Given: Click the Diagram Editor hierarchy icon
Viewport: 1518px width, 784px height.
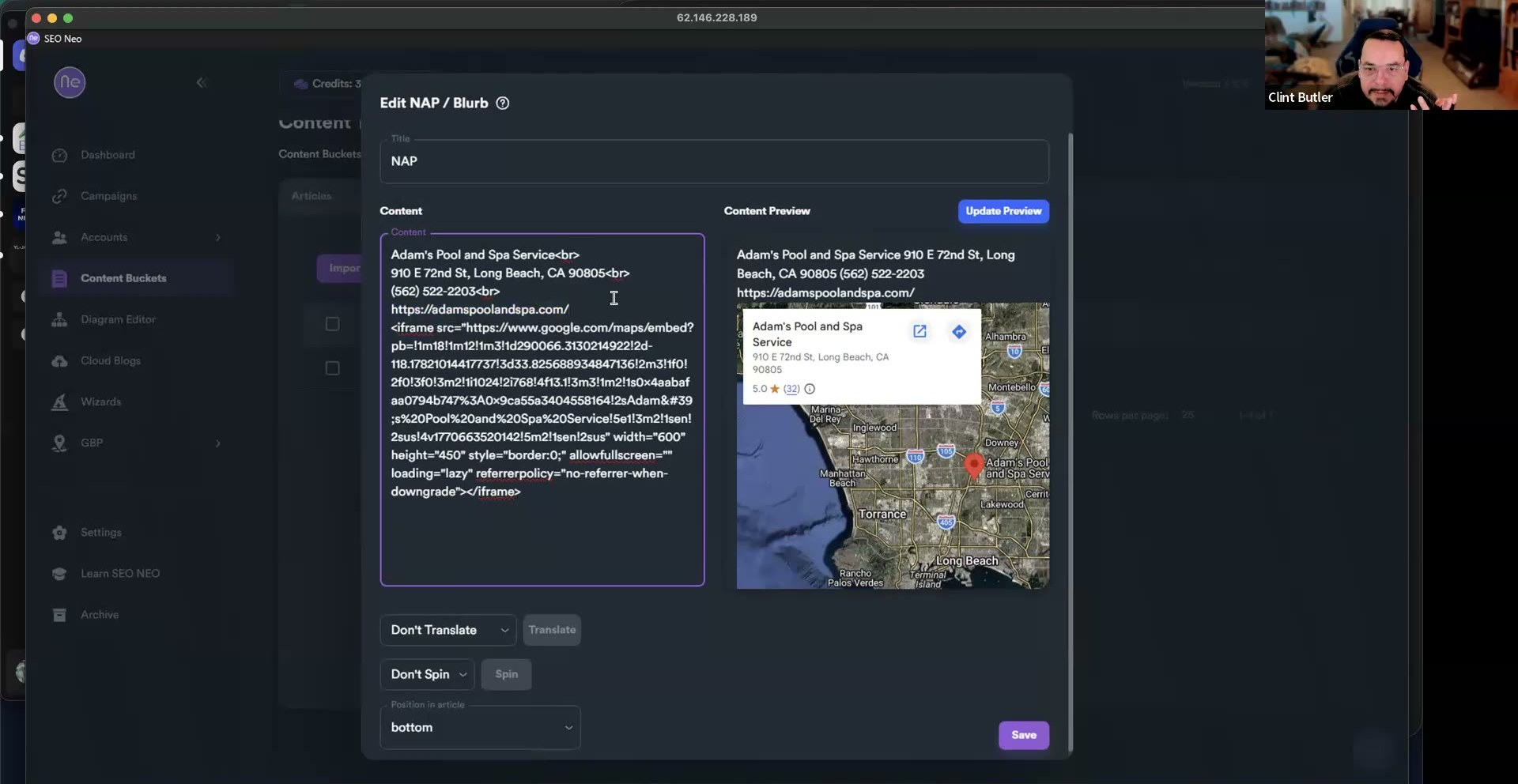Looking at the screenshot, I should [59, 319].
